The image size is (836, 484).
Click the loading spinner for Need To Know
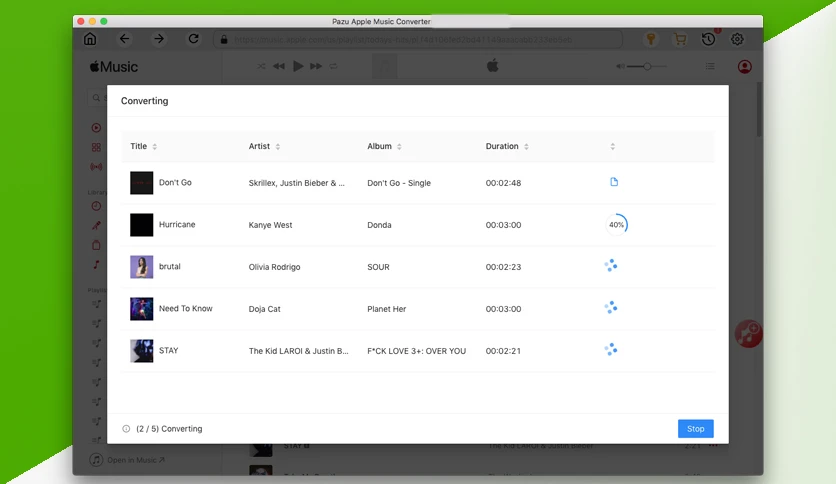coord(611,308)
